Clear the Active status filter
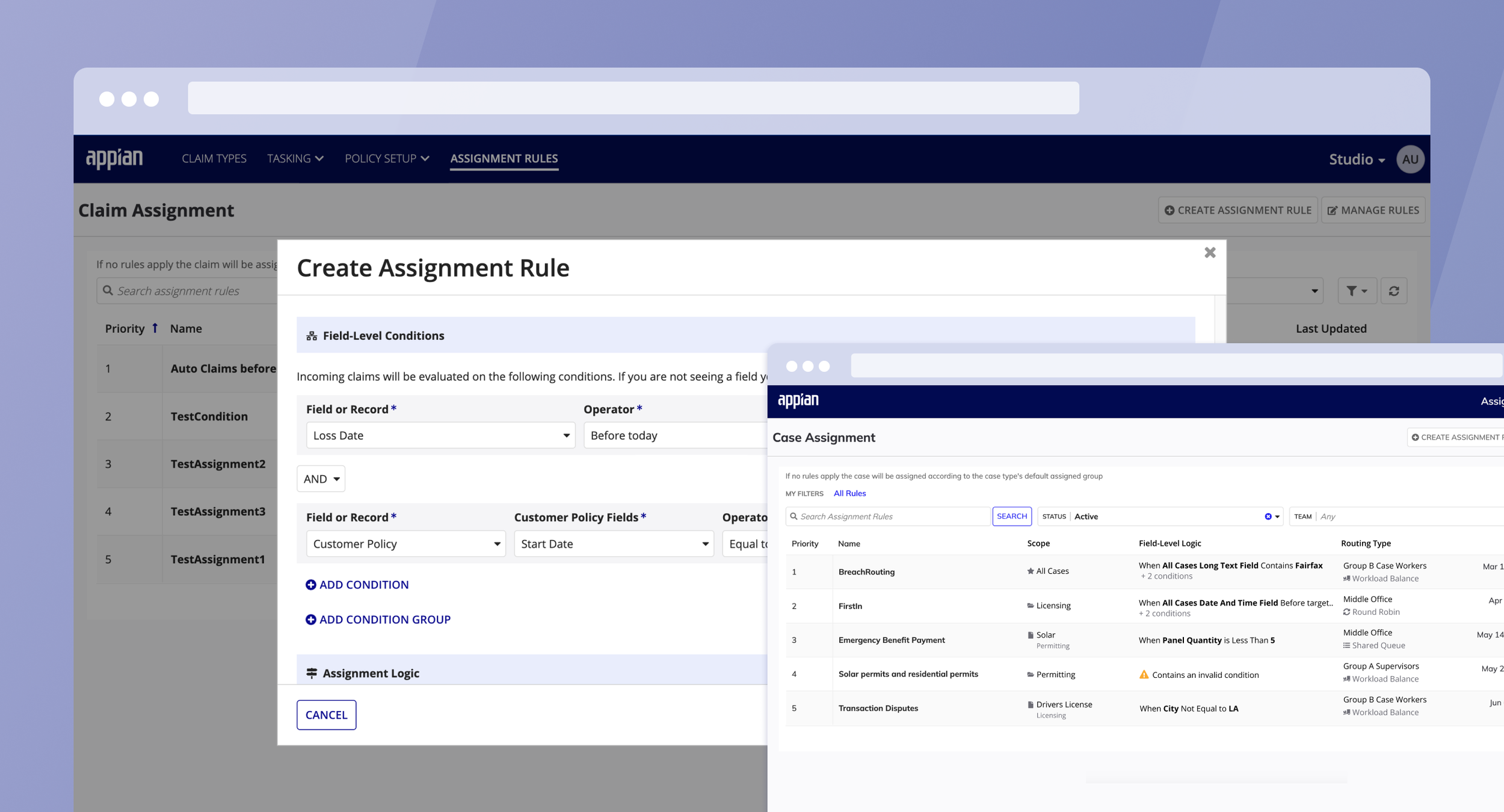This screenshot has height=812, width=1504. click(x=1268, y=517)
